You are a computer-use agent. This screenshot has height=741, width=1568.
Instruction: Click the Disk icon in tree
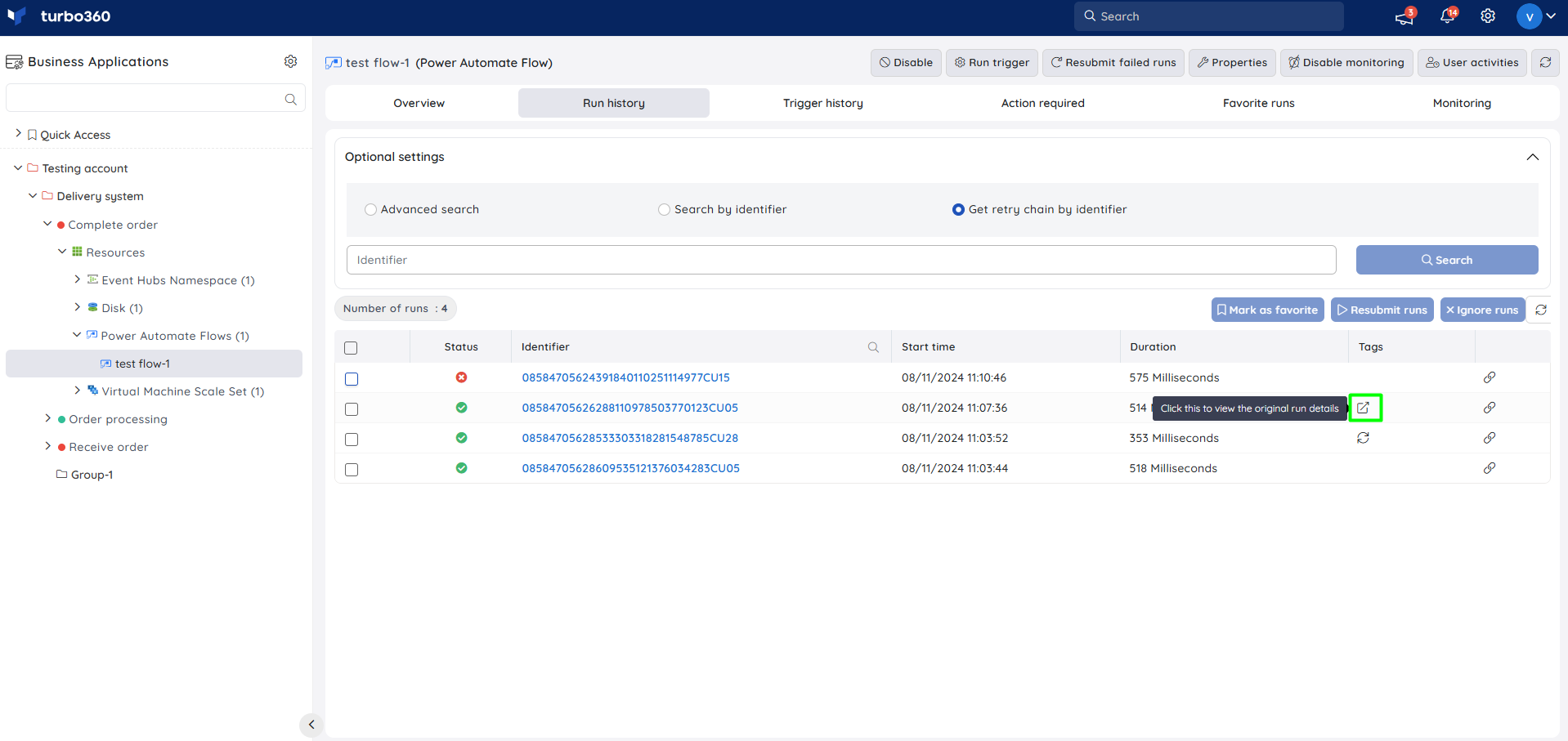pos(93,307)
